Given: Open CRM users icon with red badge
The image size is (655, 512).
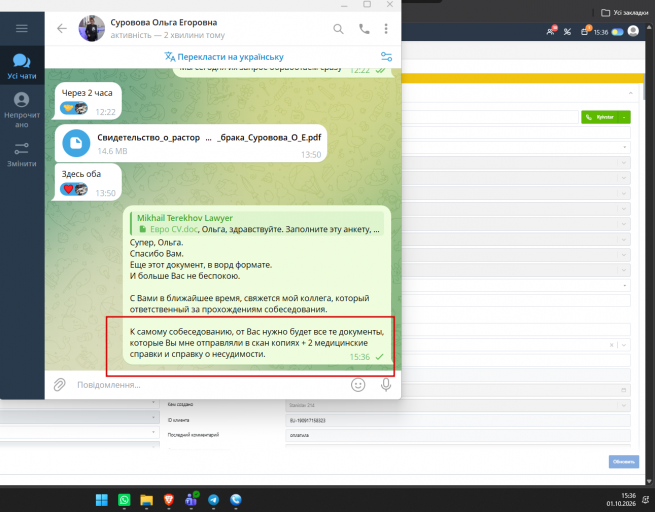Looking at the screenshot, I should coord(551,31).
